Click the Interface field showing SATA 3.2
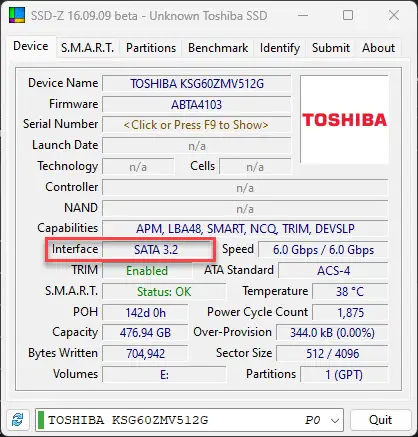The height and width of the screenshot is (437, 418). coord(156,250)
